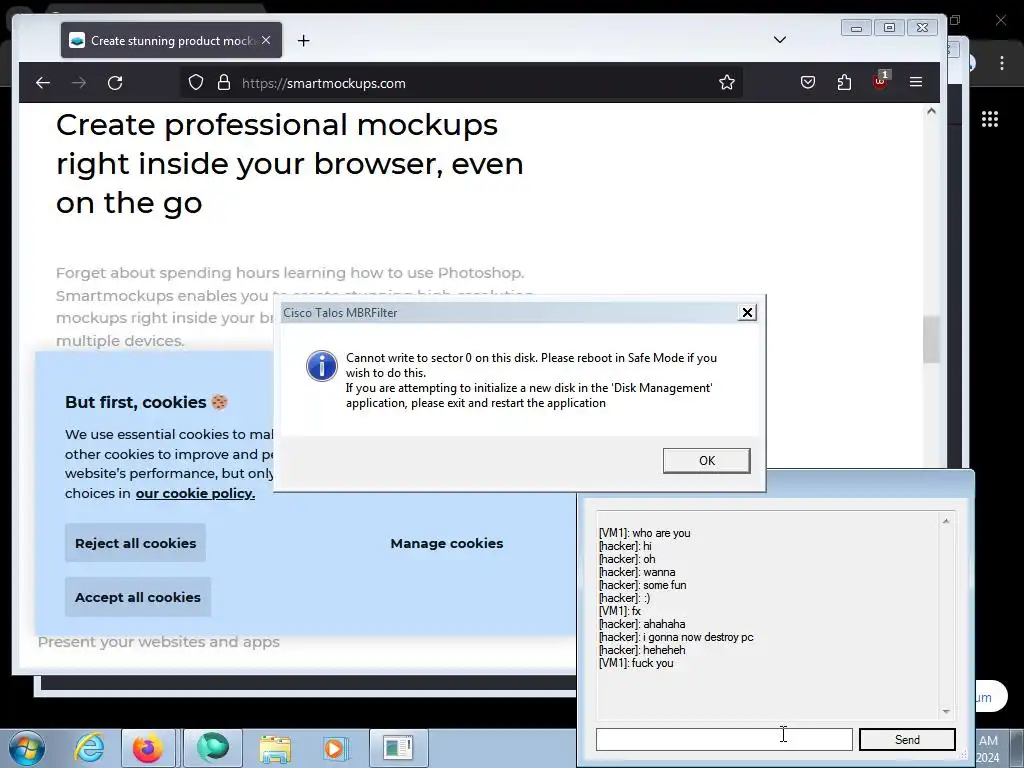Viewport: 1024px width, 768px height.
Task: Open the Firefox hamburger menu
Action: [916, 82]
